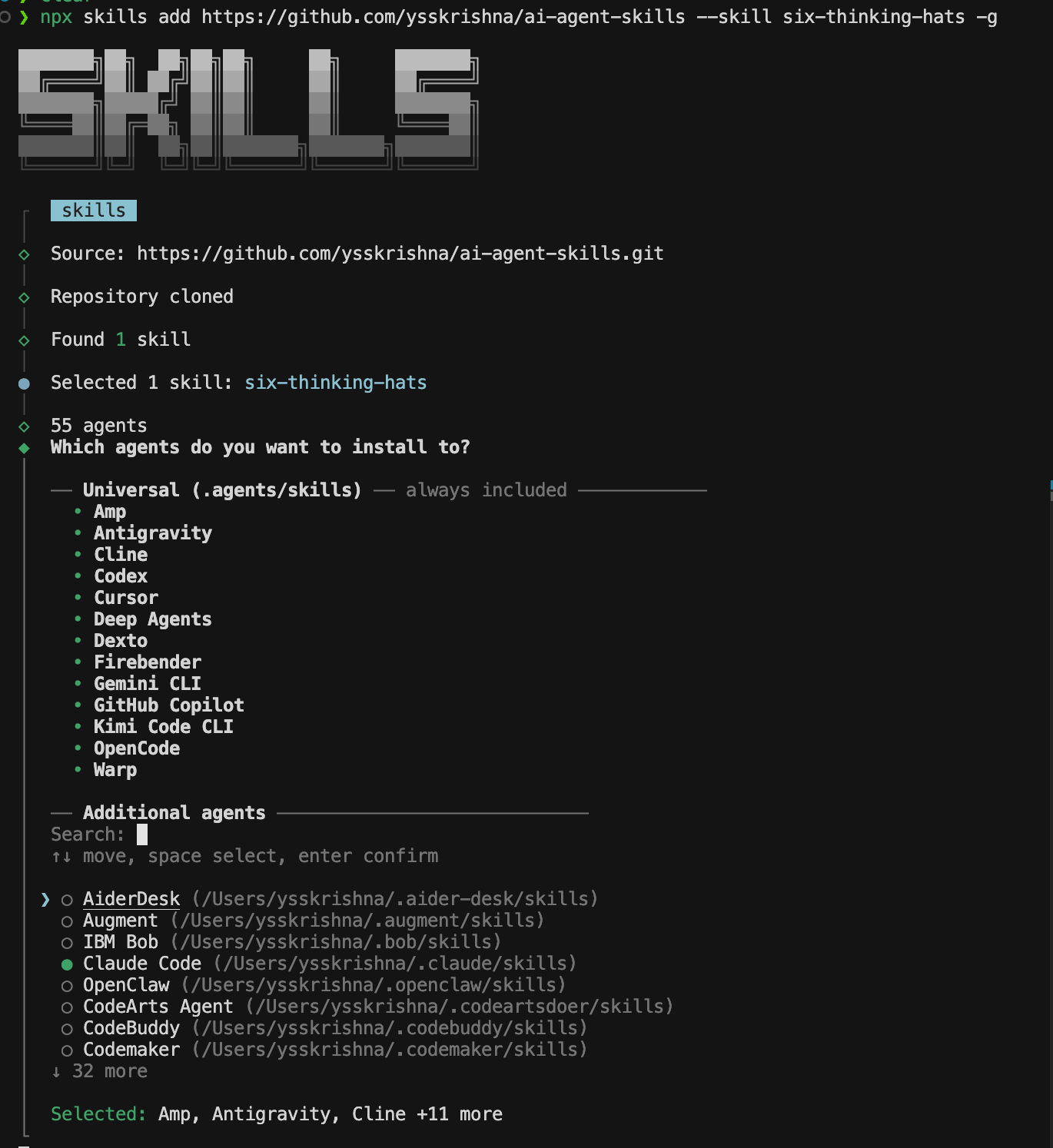Click the Warp universal agent entry
This screenshot has height=1148, width=1053.
point(115,770)
